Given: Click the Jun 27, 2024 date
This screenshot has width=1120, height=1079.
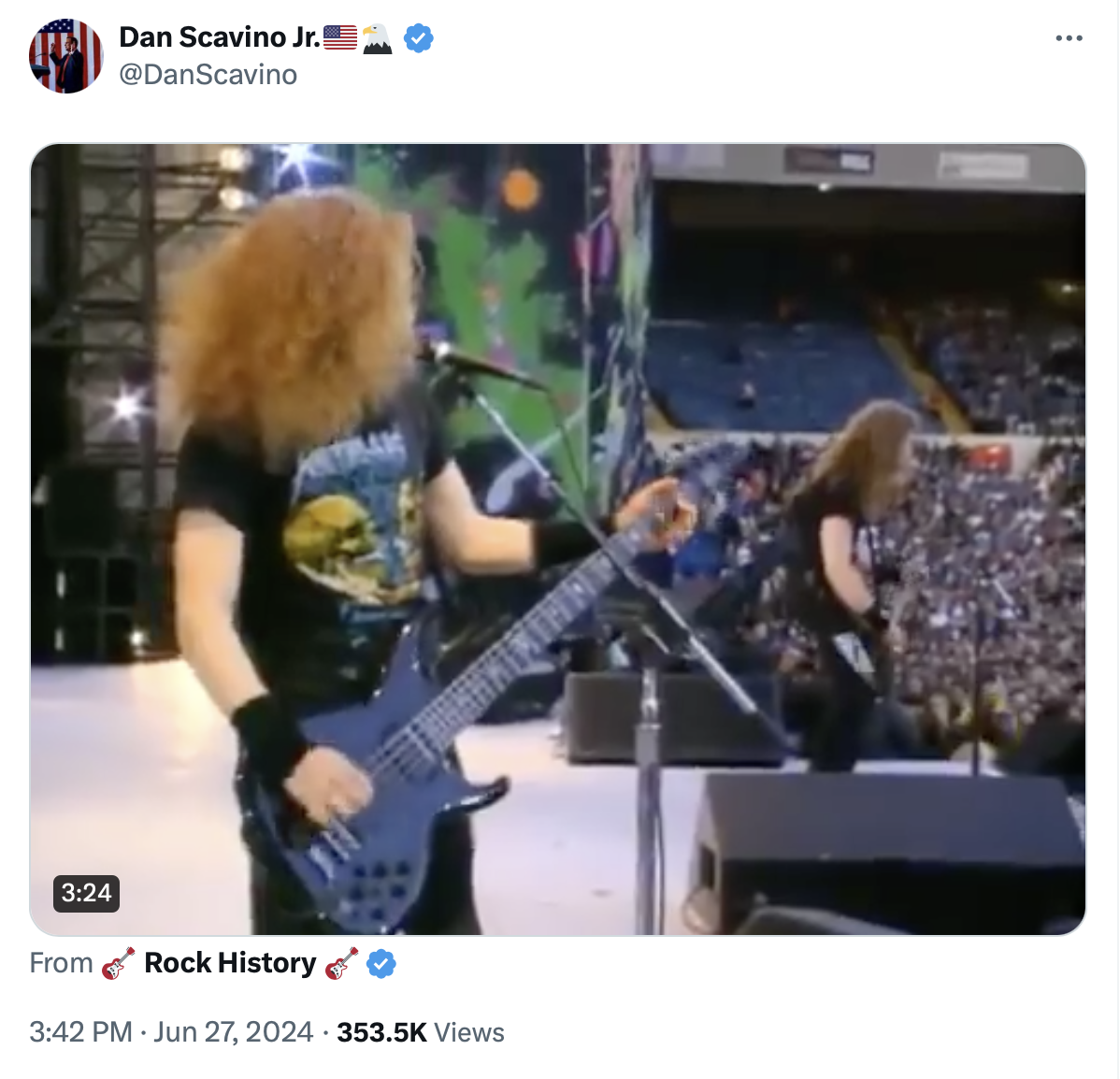Looking at the screenshot, I should click(233, 1032).
